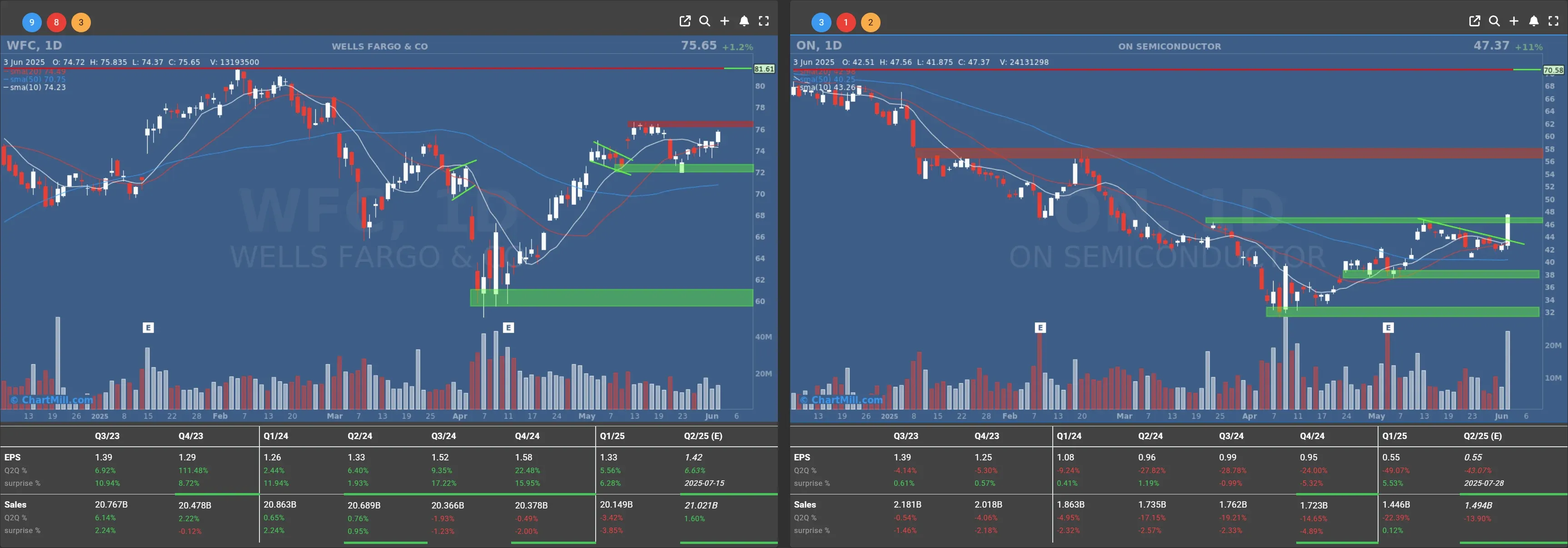Click the red 8 rating badge on WFC
The image size is (1568, 548).
(x=56, y=23)
